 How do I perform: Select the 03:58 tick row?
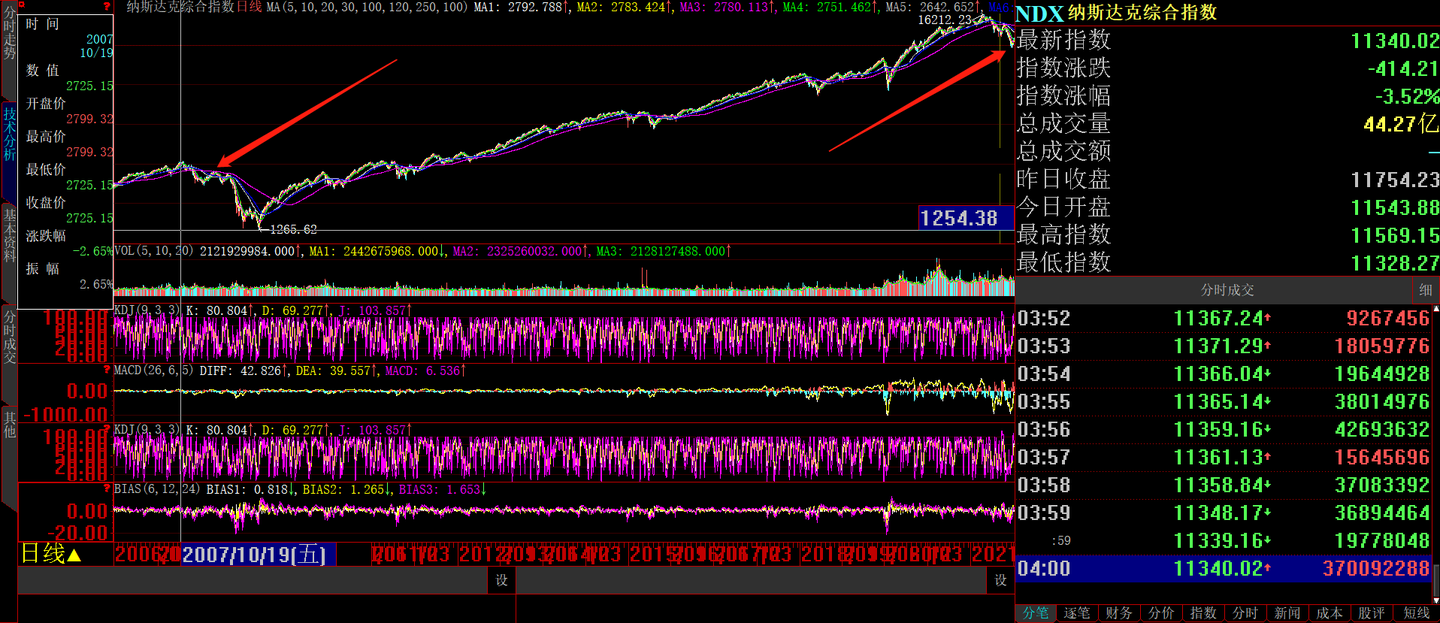pyautogui.click(x=1223, y=485)
